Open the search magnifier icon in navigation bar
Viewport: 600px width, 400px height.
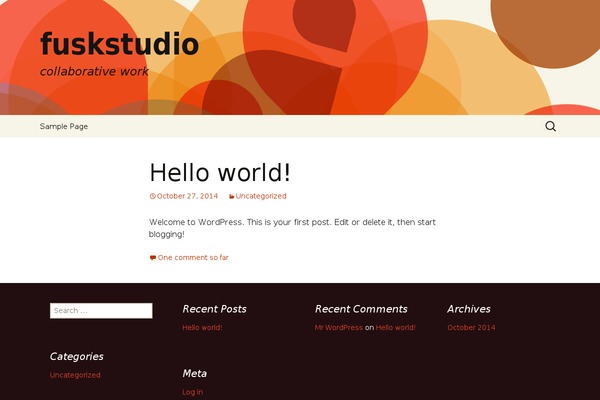coord(550,126)
